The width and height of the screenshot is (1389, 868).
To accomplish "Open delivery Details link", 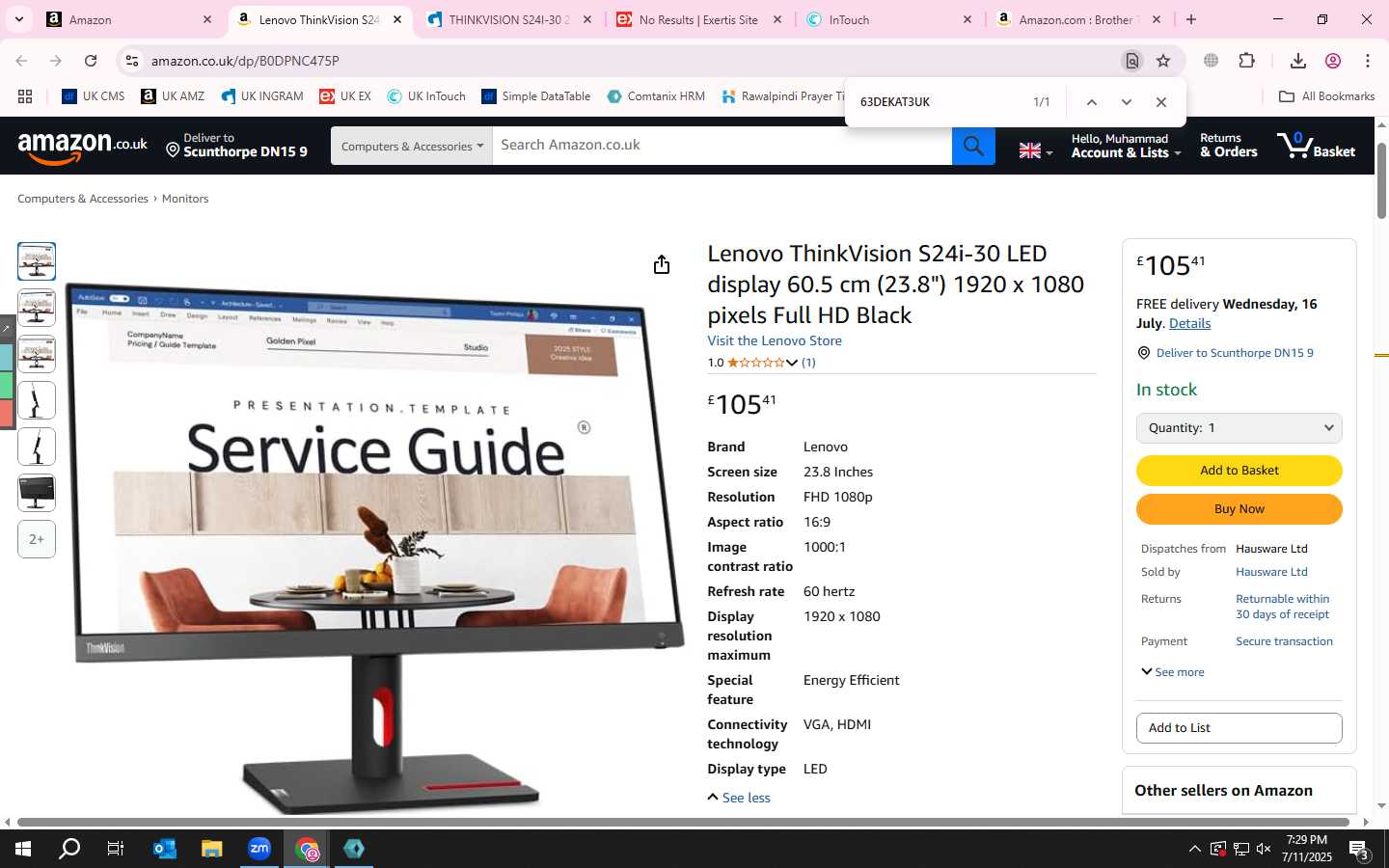I will click(1189, 323).
